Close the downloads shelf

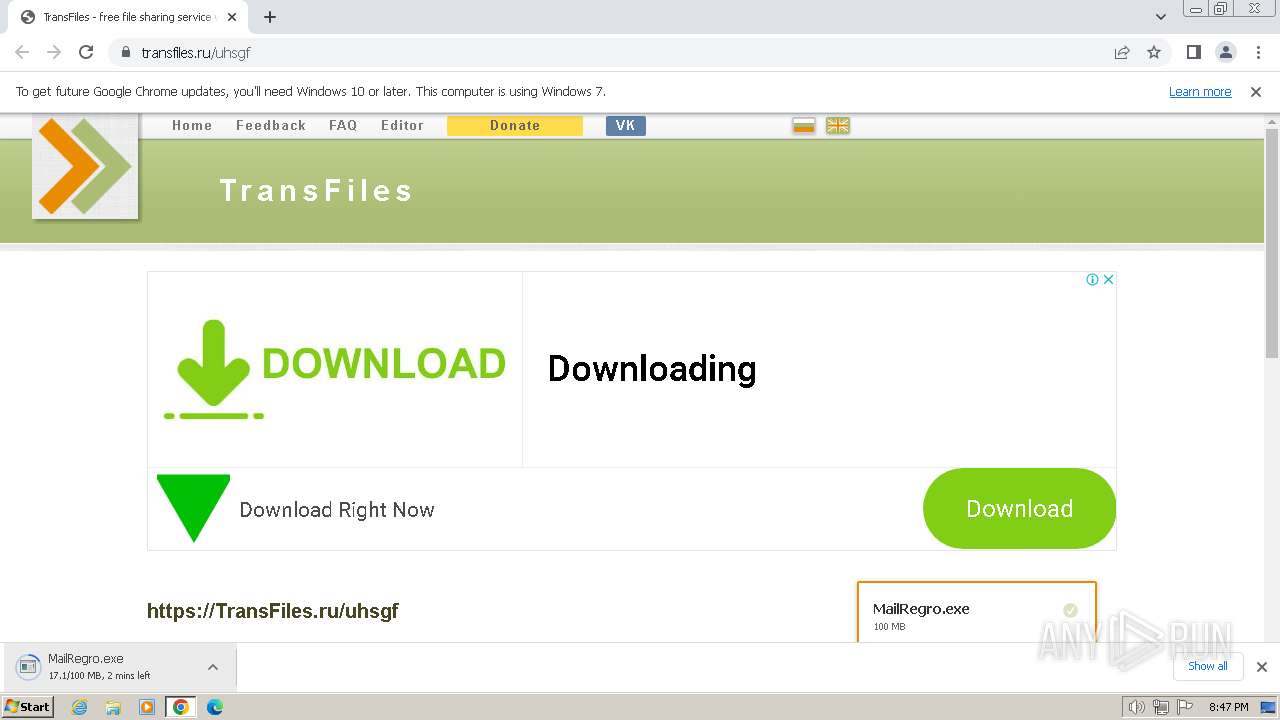coord(1262,667)
